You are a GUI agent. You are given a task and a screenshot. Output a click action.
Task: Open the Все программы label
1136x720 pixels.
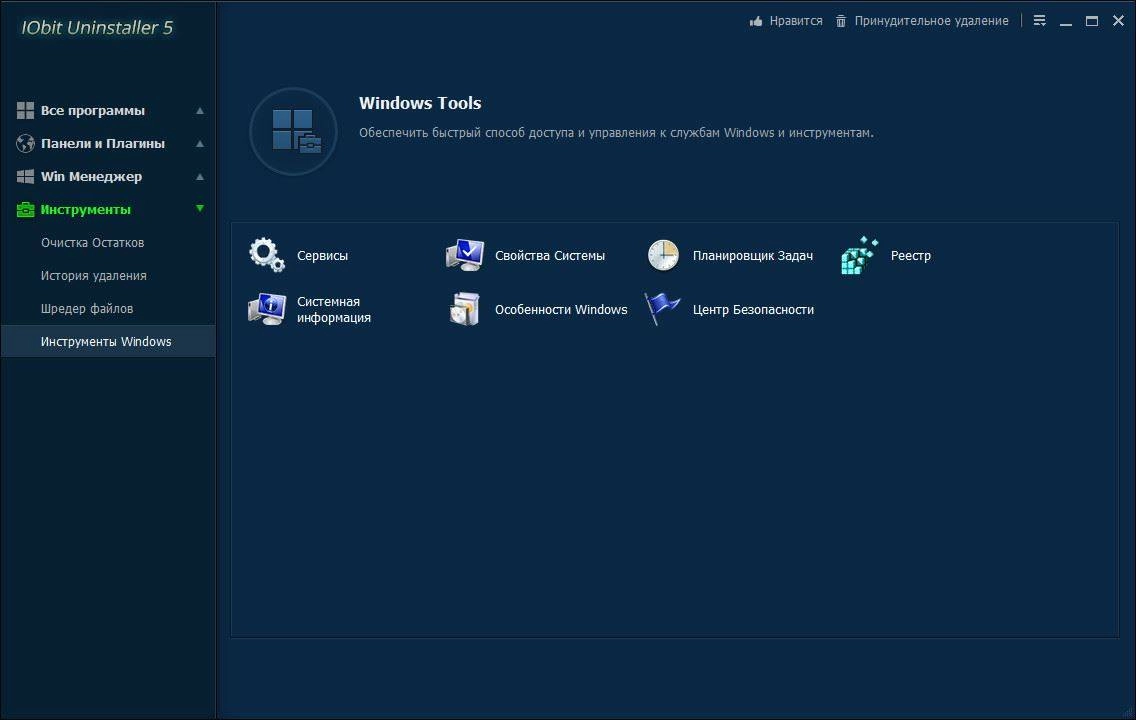93,111
